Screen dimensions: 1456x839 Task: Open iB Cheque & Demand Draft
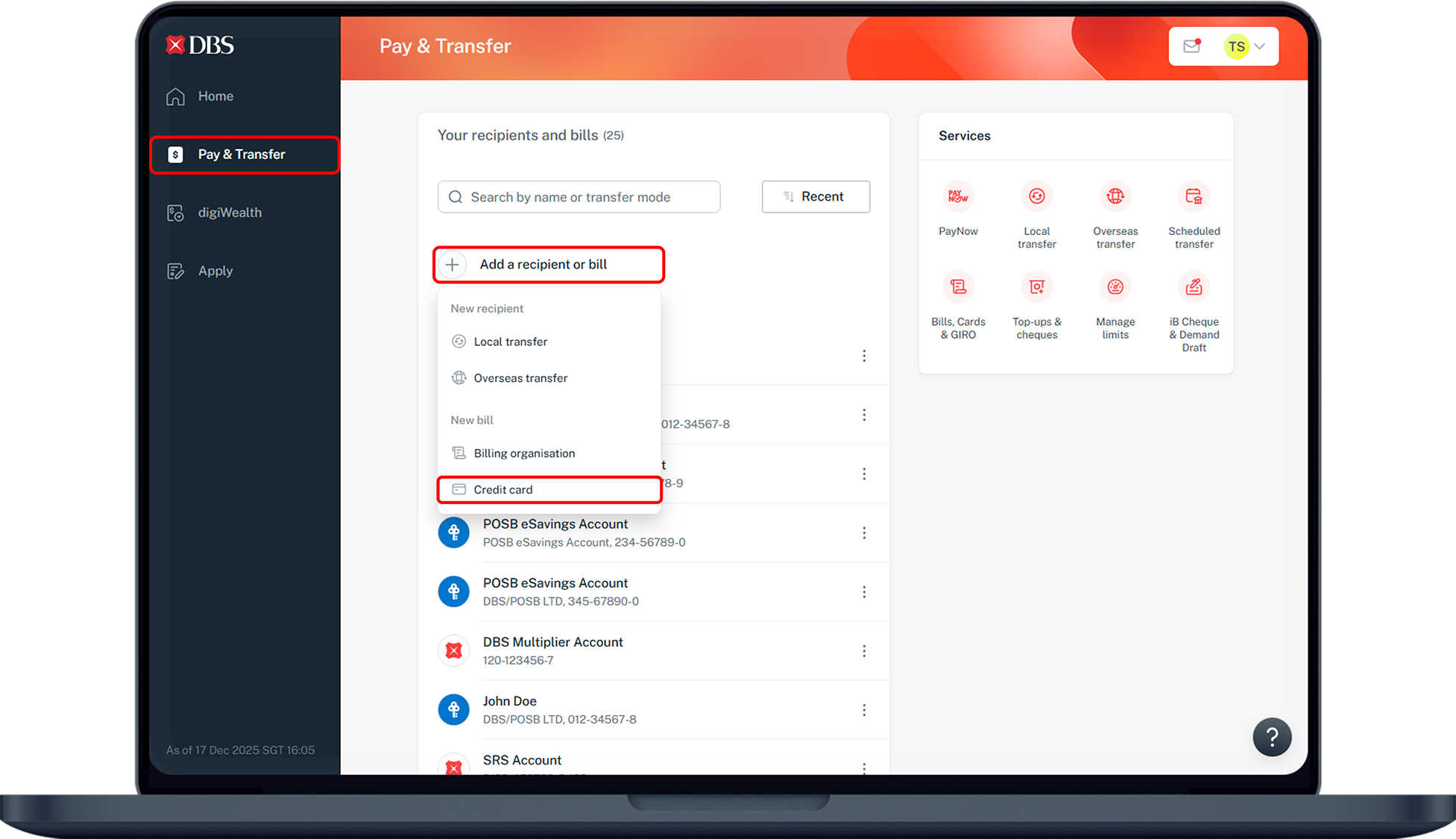(1194, 287)
